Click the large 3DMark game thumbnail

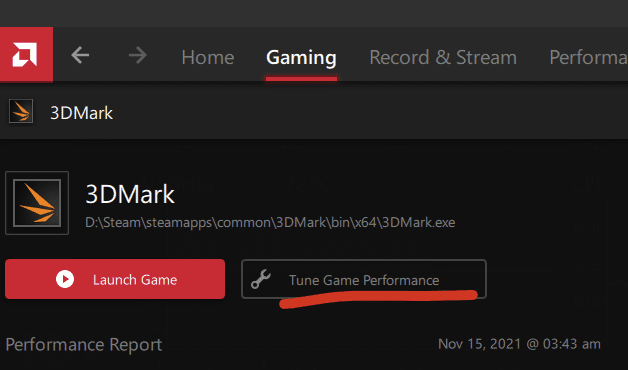tap(37, 203)
